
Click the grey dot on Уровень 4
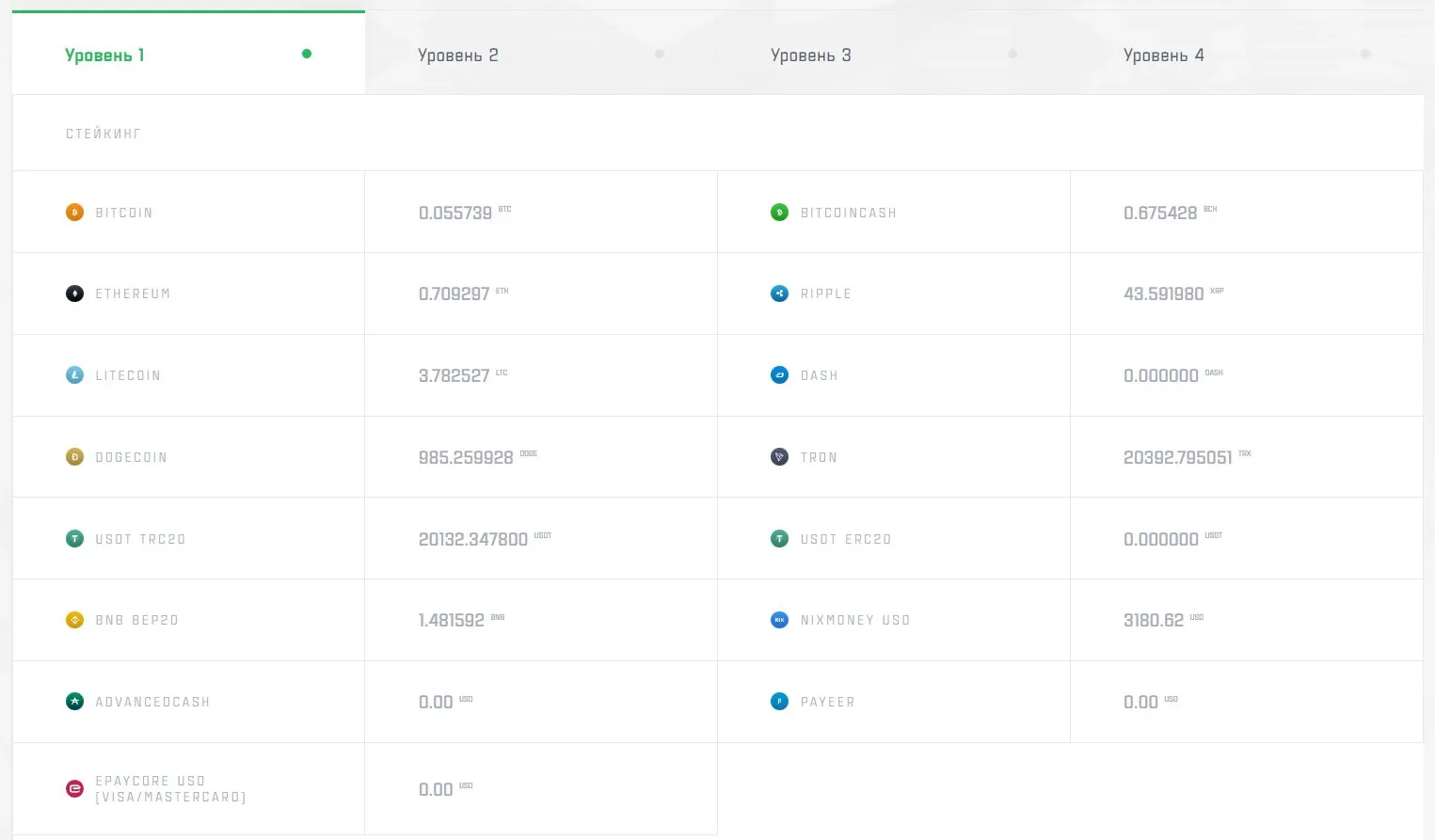pyautogui.click(x=1365, y=54)
